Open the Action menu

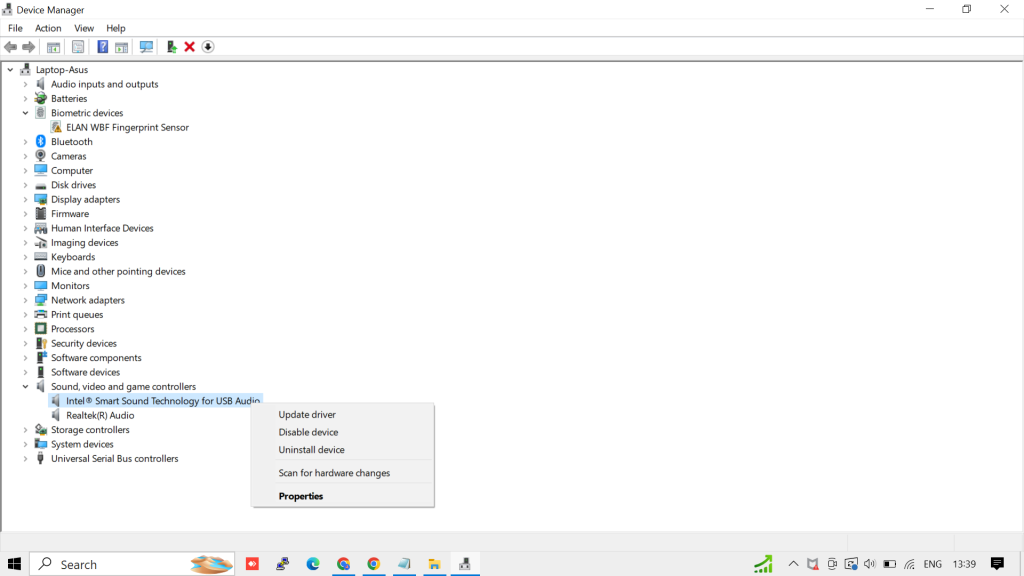(x=48, y=28)
